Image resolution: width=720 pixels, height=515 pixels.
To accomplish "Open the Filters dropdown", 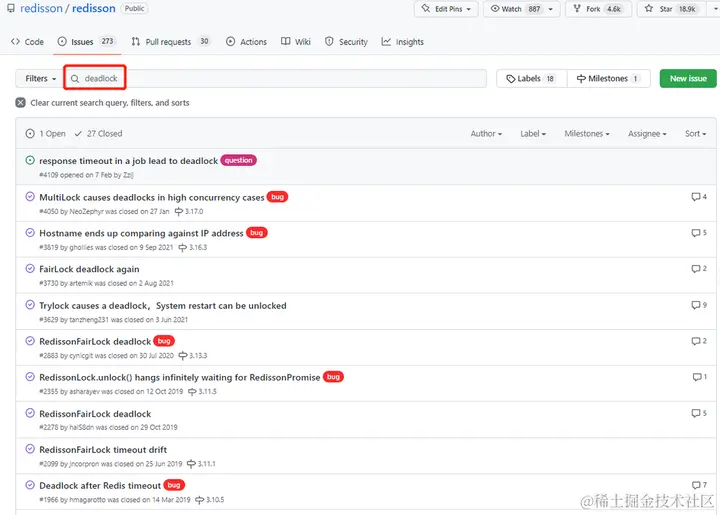I will (40, 78).
